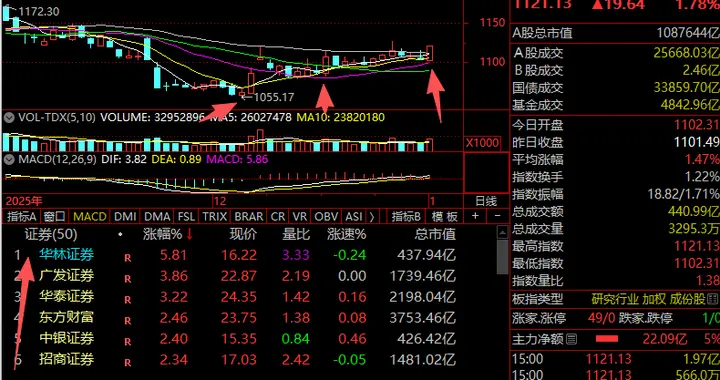Open the BRAR indicator tab

point(248,216)
